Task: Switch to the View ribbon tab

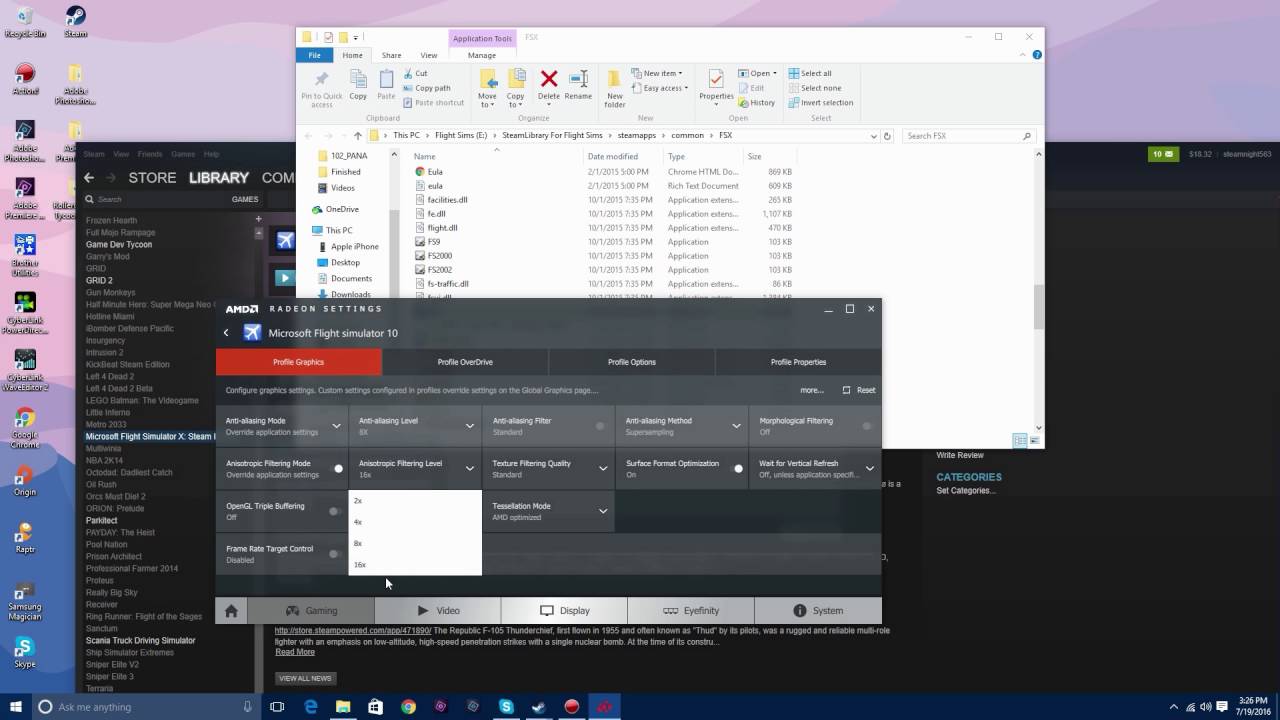Action: [429, 55]
